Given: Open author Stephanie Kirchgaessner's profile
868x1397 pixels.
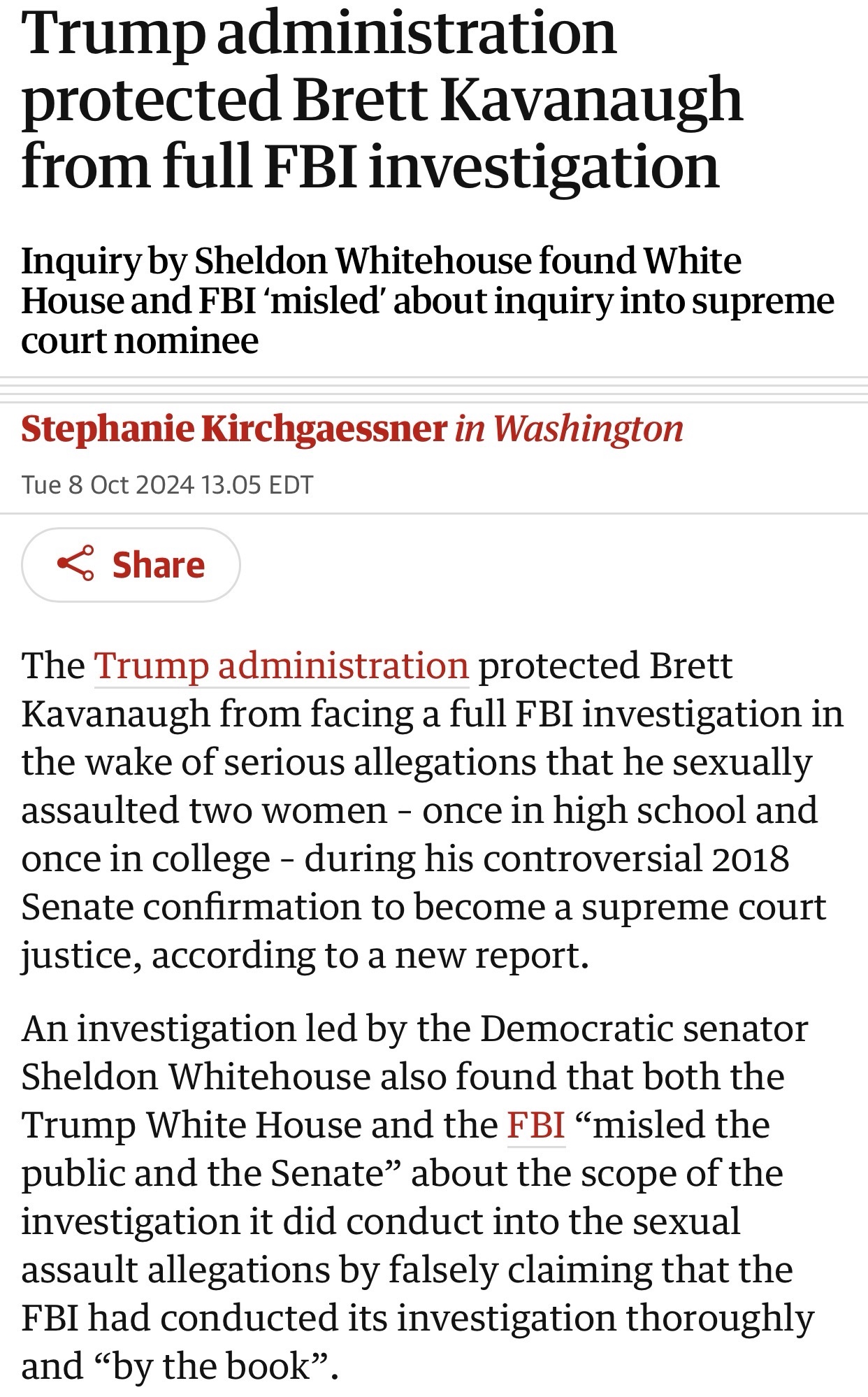Looking at the screenshot, I should [233, 429].
